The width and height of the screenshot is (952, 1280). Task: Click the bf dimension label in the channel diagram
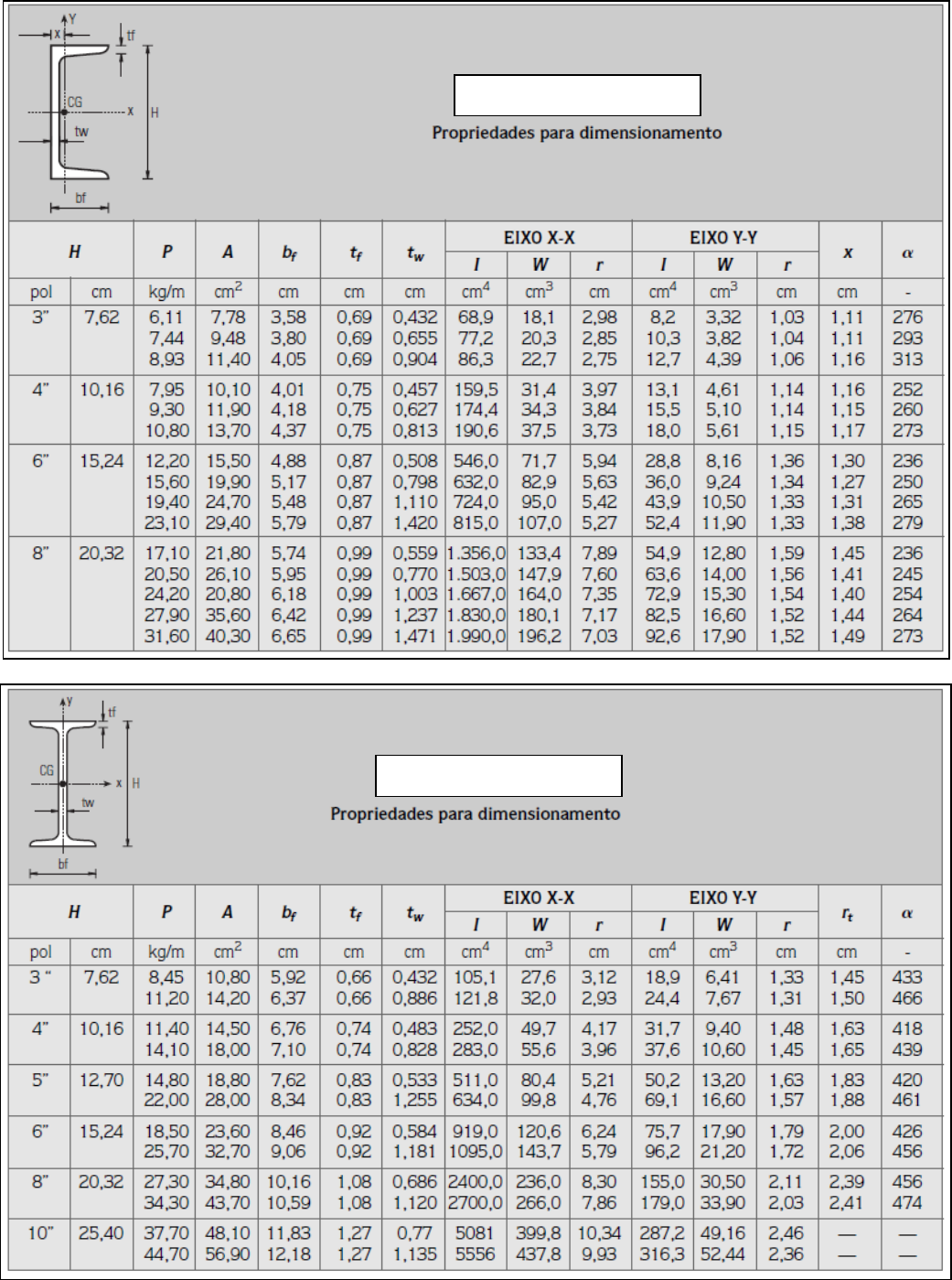coord(80,198)
